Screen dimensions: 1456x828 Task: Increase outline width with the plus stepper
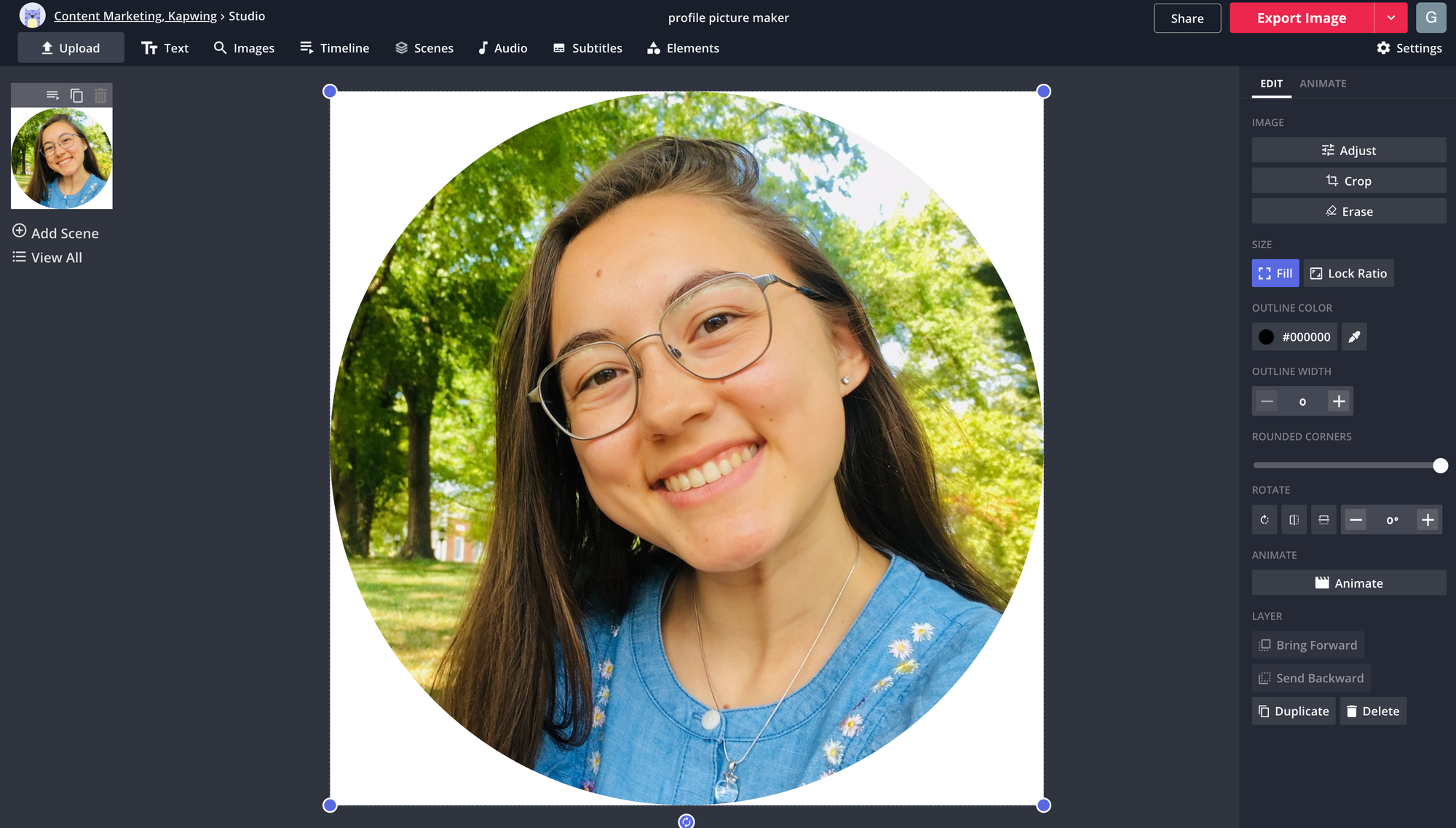(1338, 401)
